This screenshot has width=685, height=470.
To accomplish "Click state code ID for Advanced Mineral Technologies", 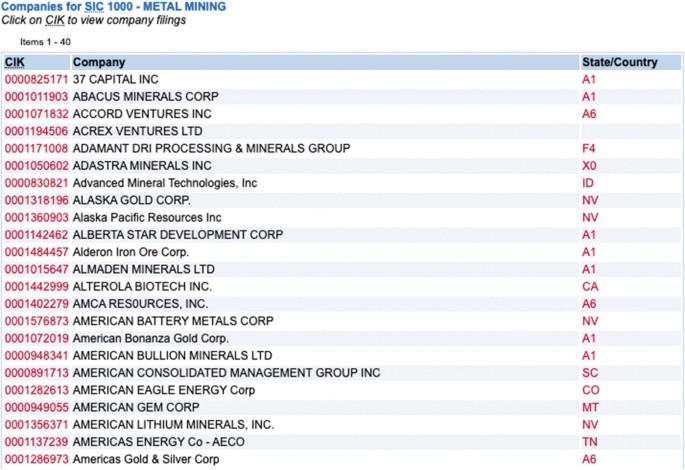I will click(588, 183).
